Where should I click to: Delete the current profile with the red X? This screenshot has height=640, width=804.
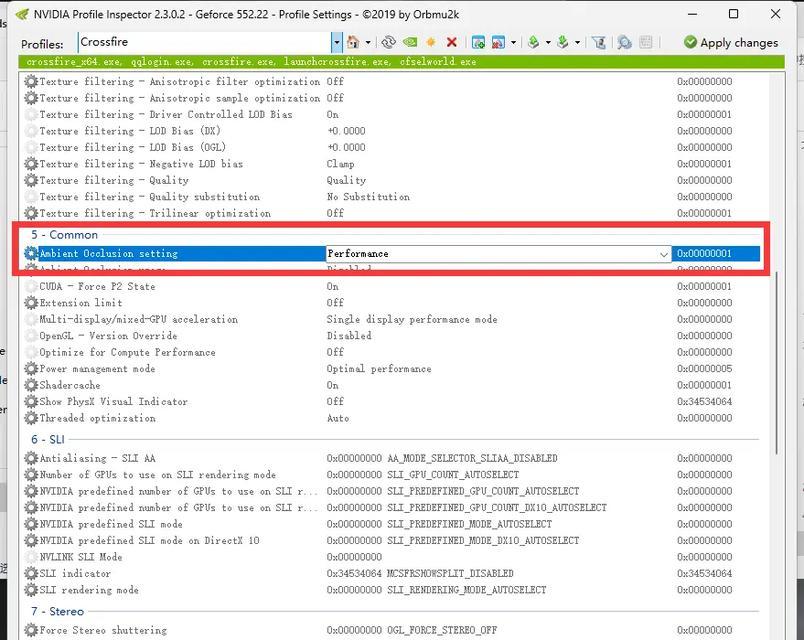(452, 42)
